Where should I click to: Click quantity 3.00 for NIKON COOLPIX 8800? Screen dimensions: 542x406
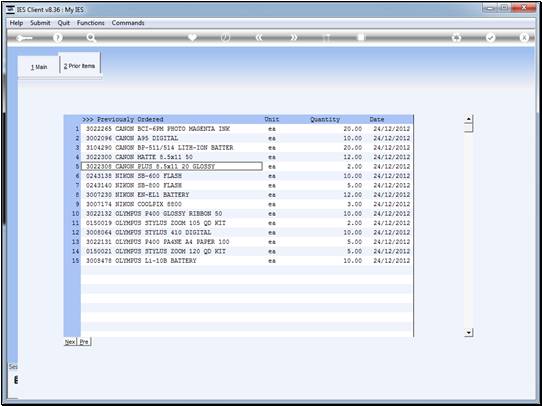(x=354, y=204)
